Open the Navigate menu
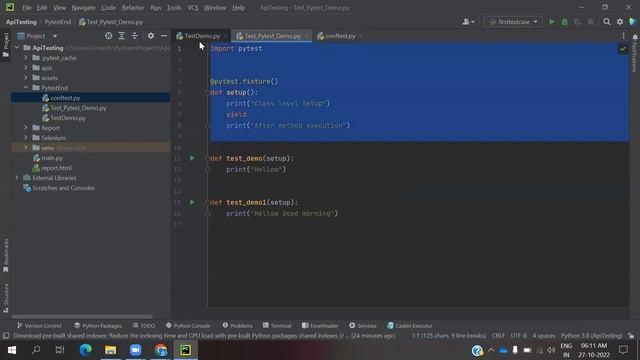Screen dimensions: 640x360 pyautogui.click(x=83, y=7)
